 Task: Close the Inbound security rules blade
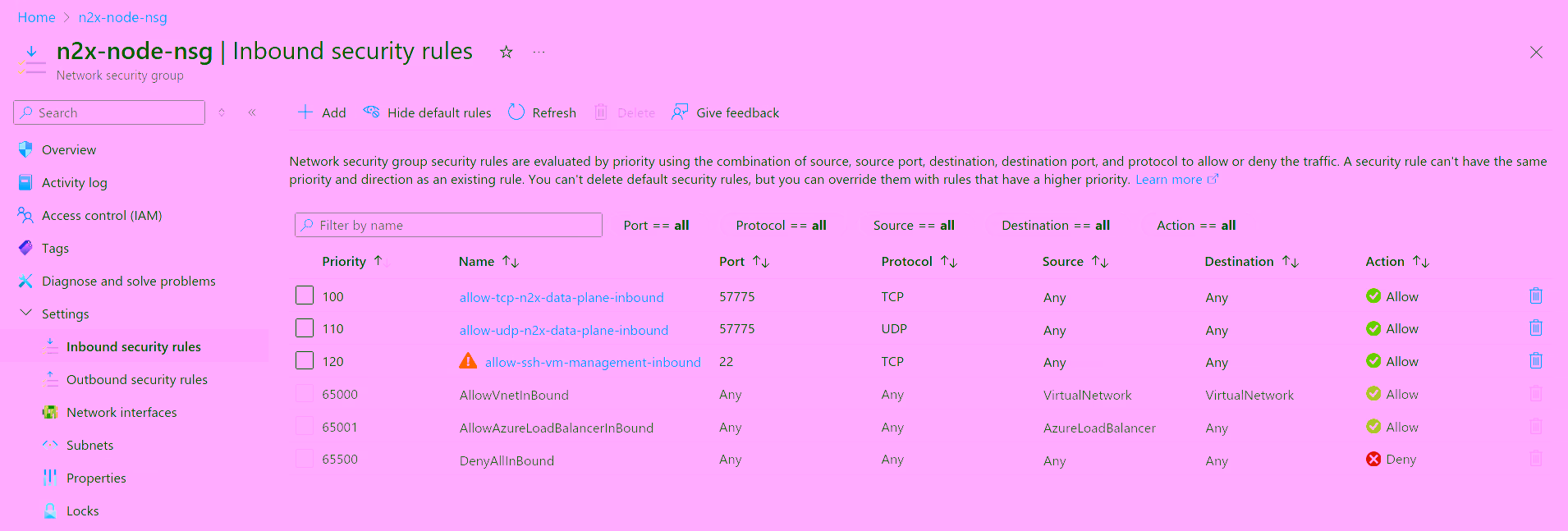(1536, 53)
